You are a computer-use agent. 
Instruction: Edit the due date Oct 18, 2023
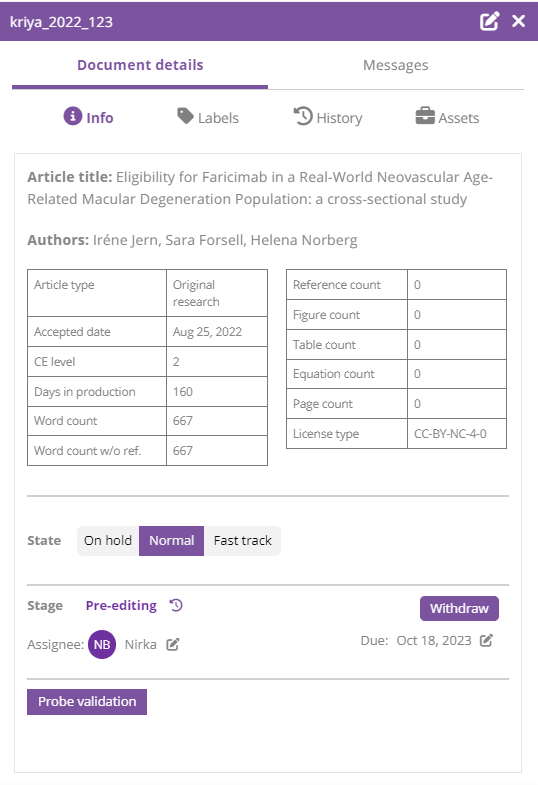(486, 640)
